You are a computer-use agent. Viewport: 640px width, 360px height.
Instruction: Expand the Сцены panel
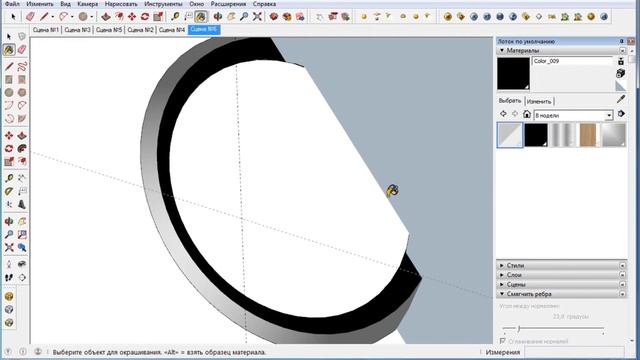tap(502, 284)
